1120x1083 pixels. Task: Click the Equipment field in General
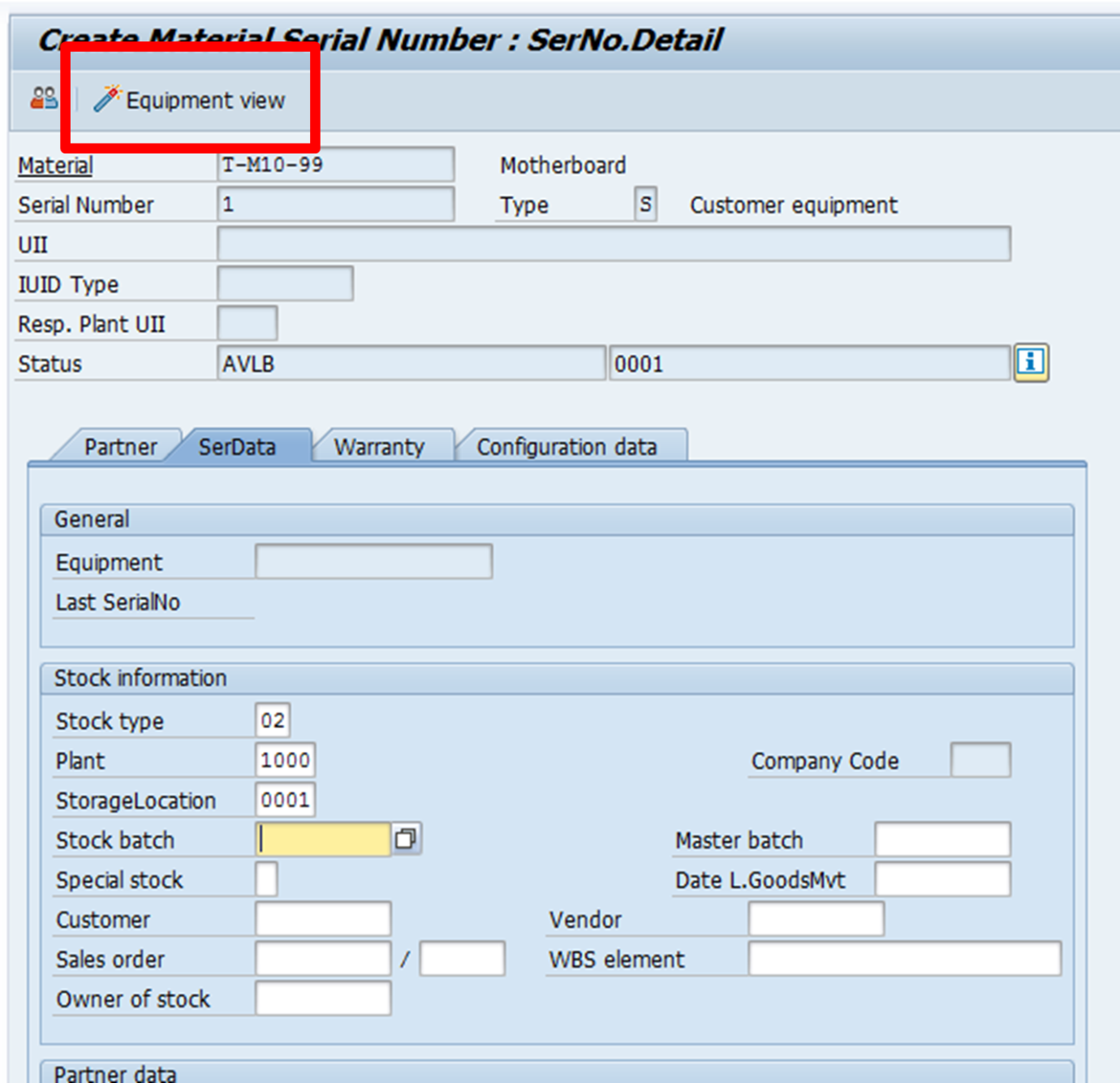373,562
